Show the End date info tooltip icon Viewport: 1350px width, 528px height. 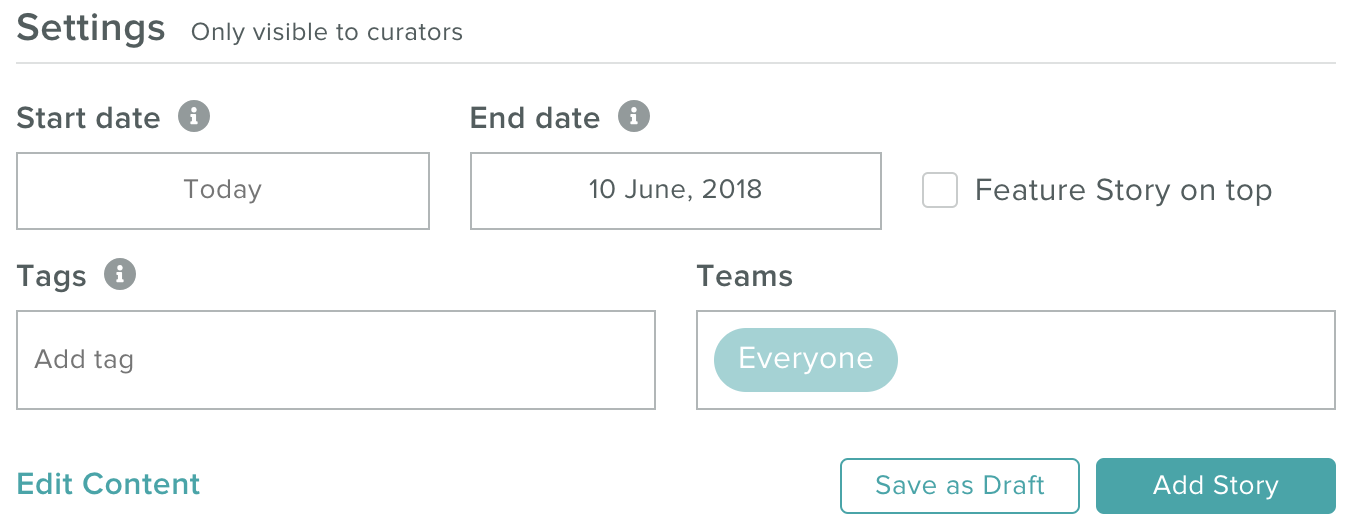tap(634, 116)
